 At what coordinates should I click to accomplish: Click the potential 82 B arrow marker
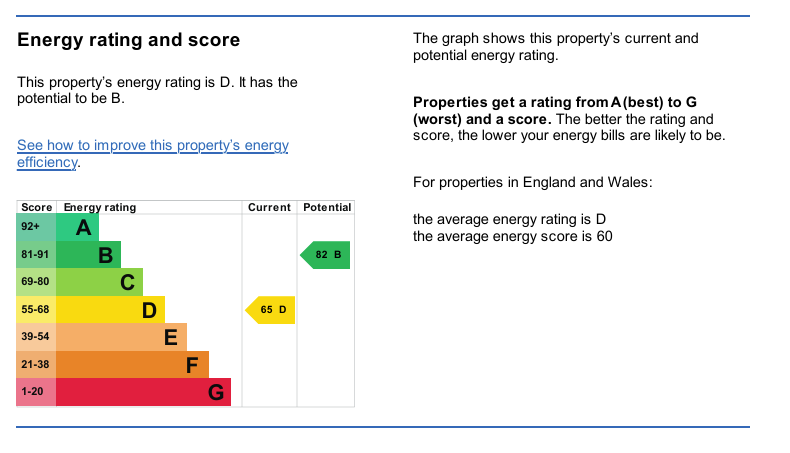(x=326, y=255)
